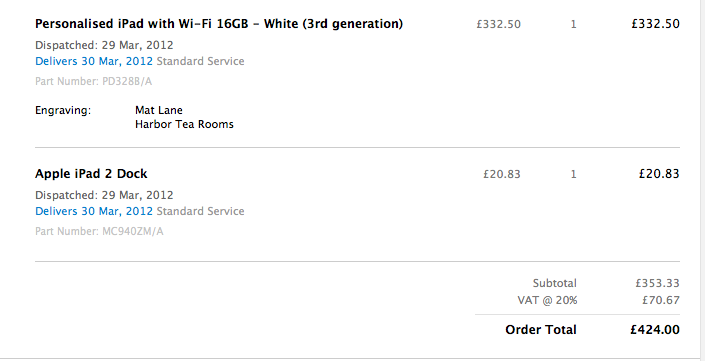The width and height of the screenshot is (705, 361).
Task: Open the personalised iPad's Delivers 30 Mar link
Action: click(94, 61)
